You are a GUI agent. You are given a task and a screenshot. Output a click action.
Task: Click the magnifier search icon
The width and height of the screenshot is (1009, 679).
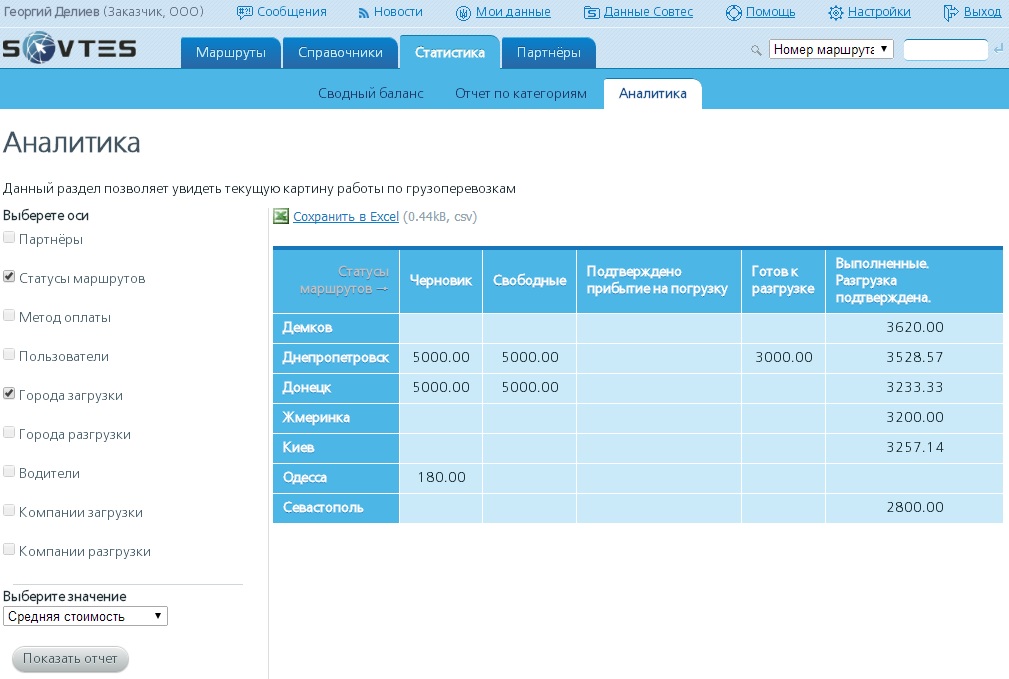[756, 50]
